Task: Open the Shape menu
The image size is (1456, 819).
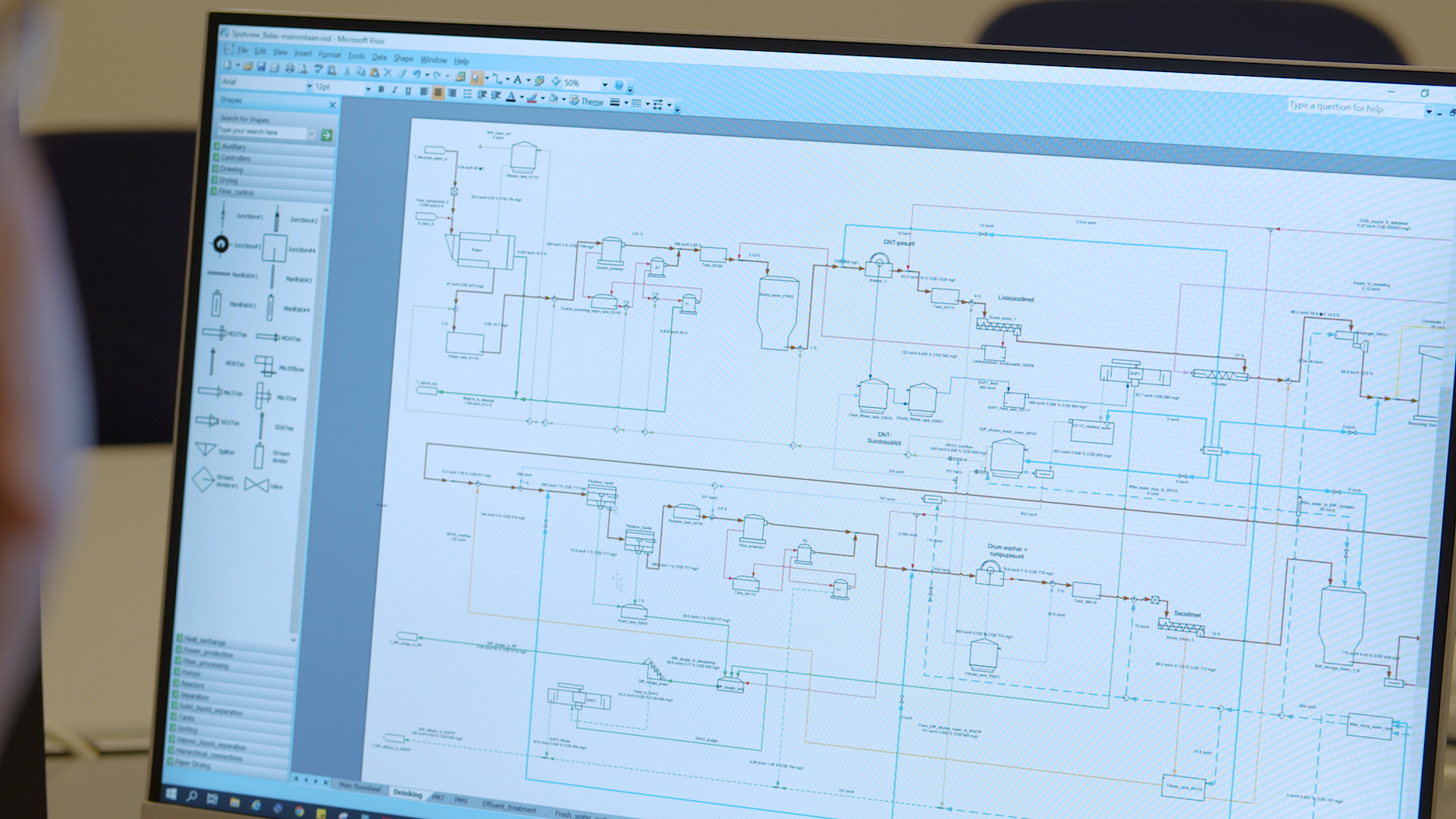Action: coord(404,58)
